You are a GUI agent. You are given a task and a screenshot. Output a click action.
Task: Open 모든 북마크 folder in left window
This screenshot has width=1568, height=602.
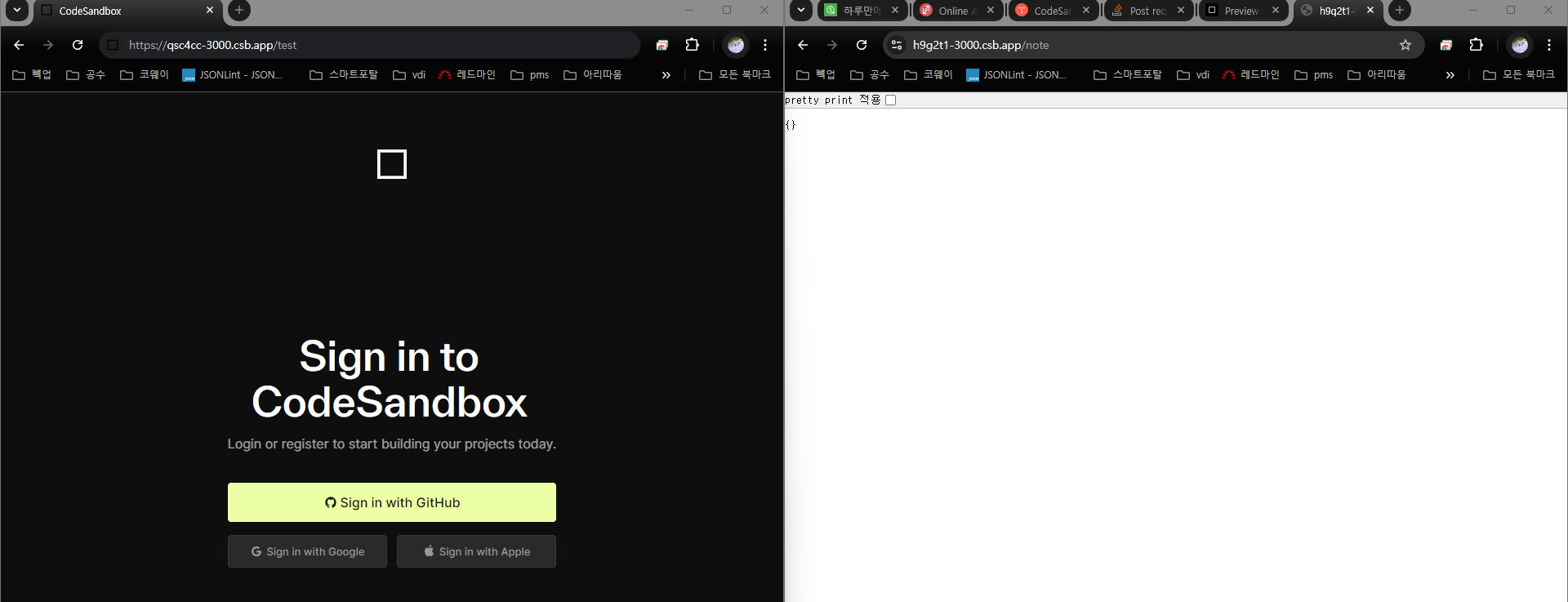click(x=735, y=74)
